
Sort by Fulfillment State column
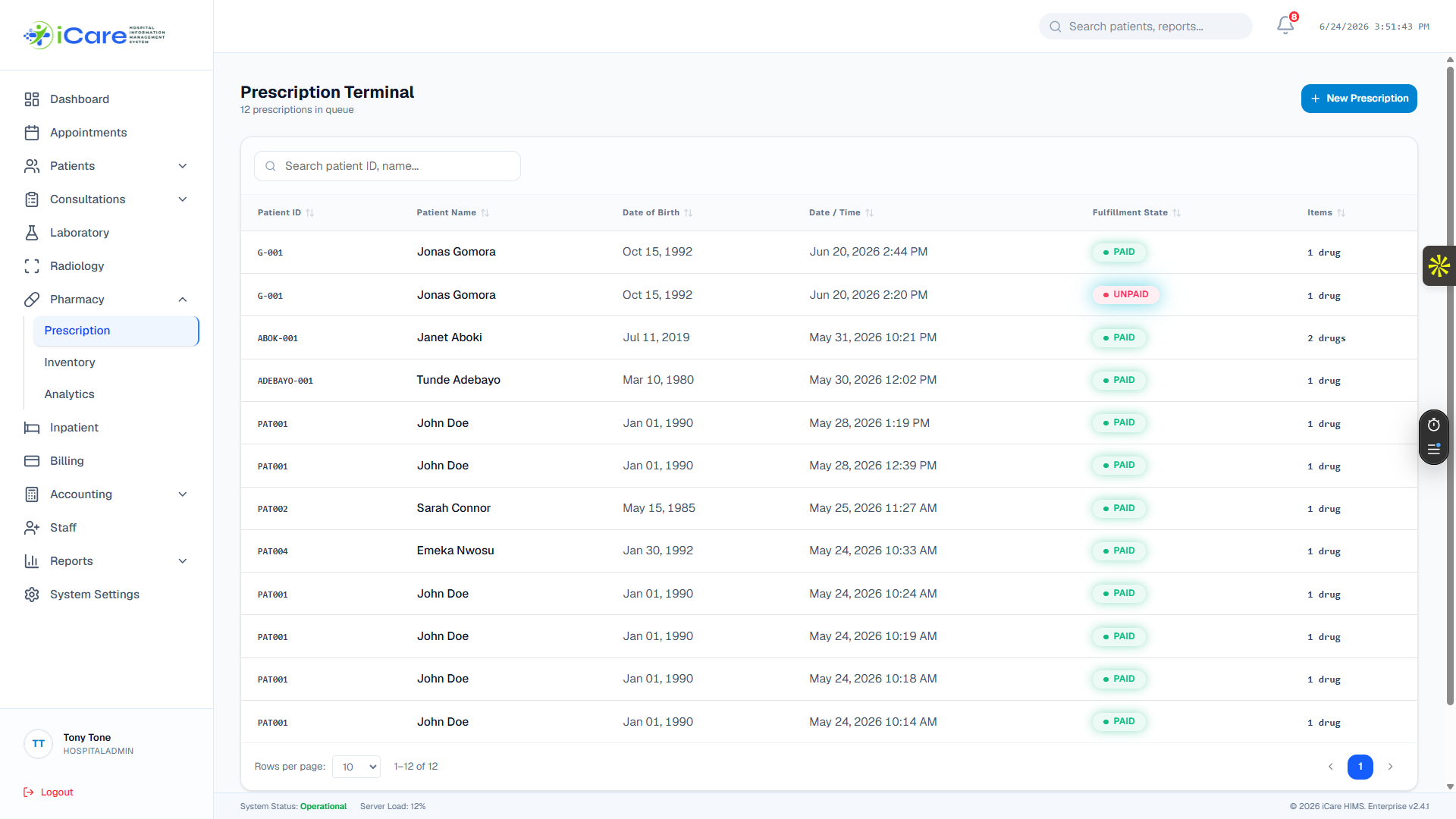[1136, 213]
